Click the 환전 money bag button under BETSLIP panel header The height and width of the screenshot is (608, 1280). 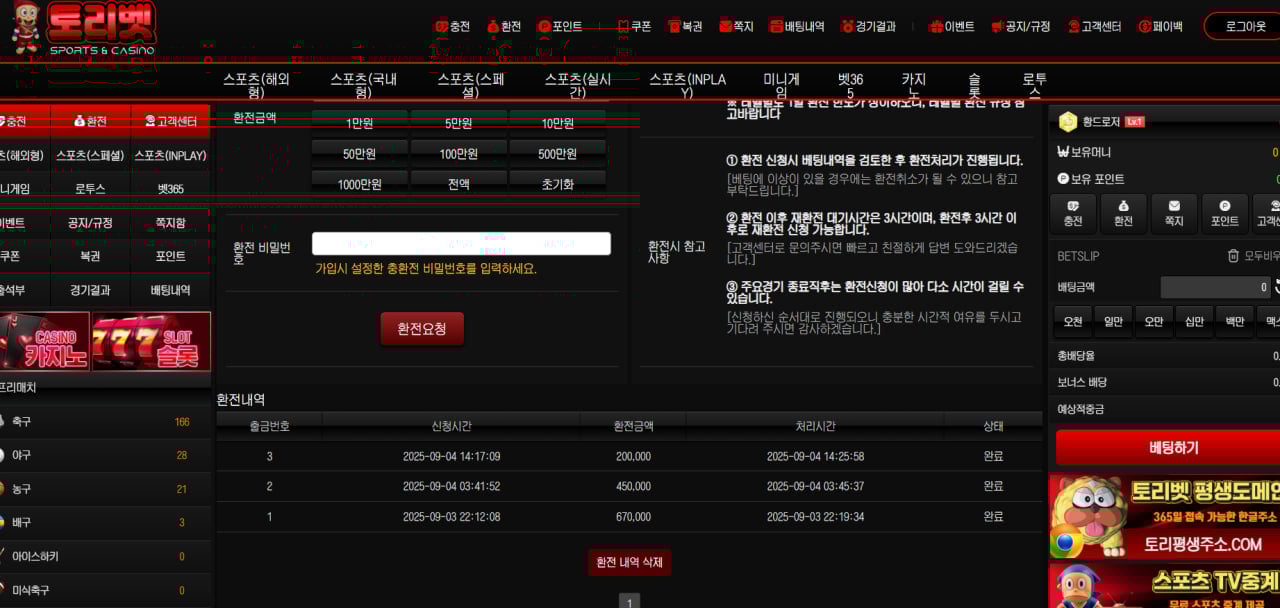click(1123, 213)
